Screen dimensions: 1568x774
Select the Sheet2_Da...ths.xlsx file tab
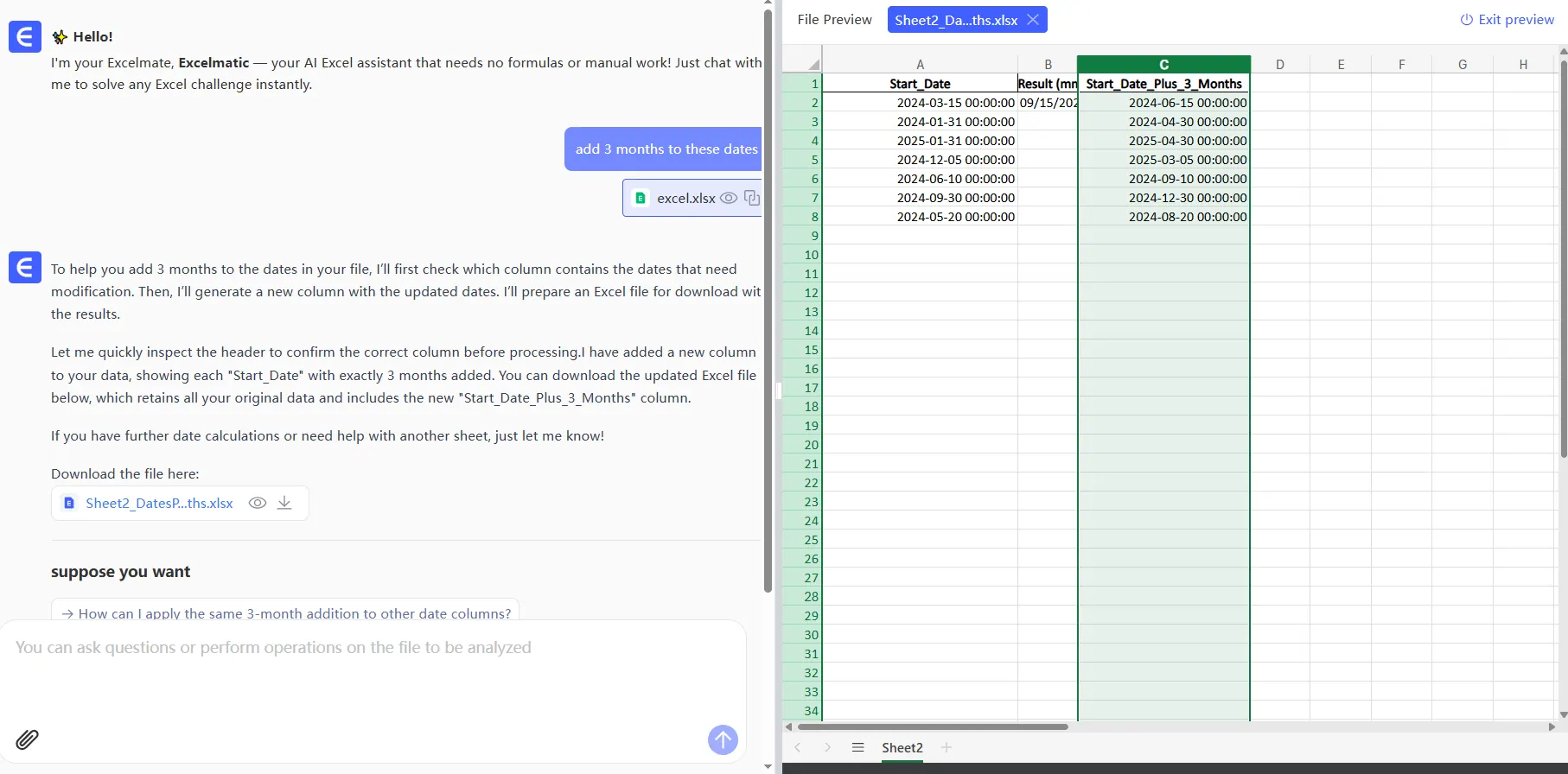click(955, 20)
